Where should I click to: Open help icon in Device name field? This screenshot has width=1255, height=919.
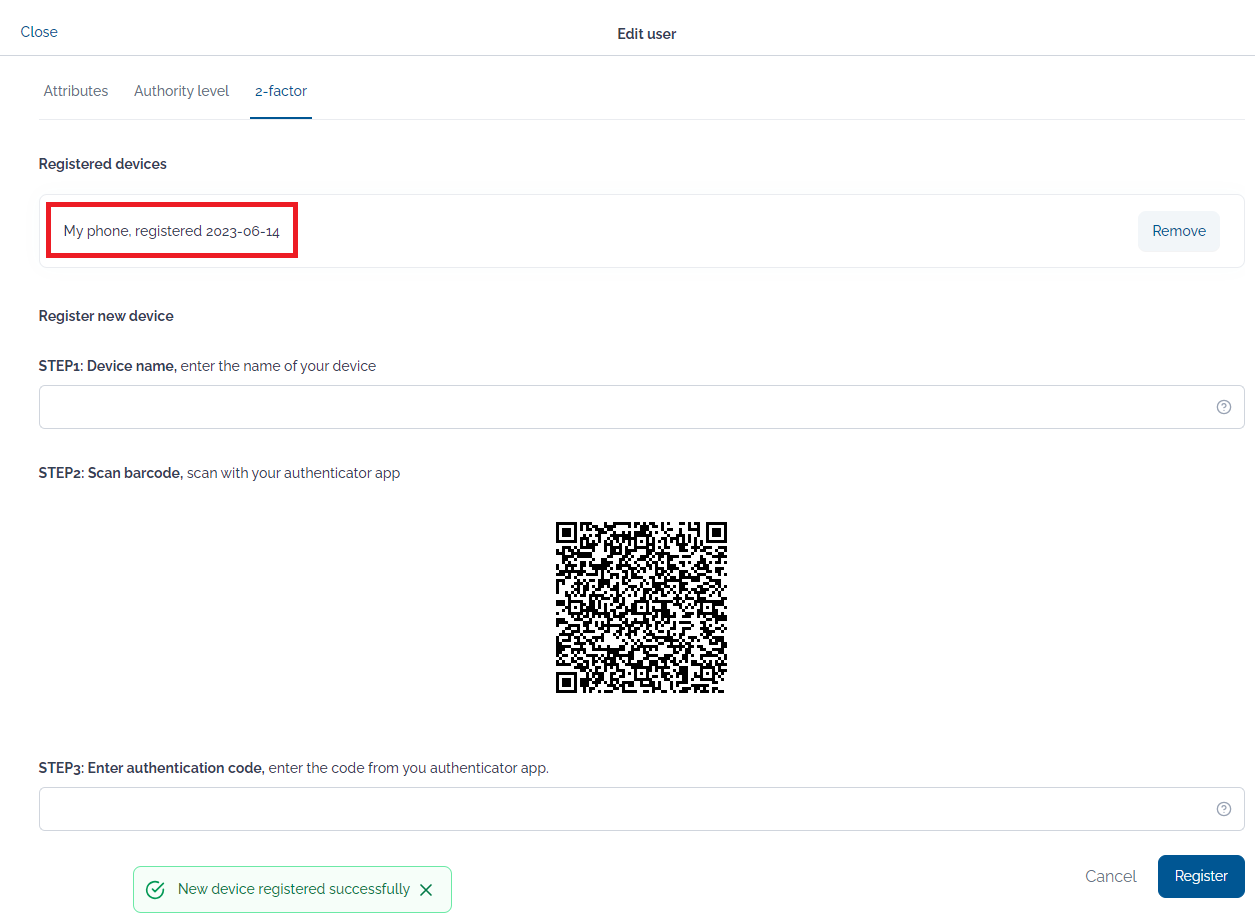[1224, 407]
